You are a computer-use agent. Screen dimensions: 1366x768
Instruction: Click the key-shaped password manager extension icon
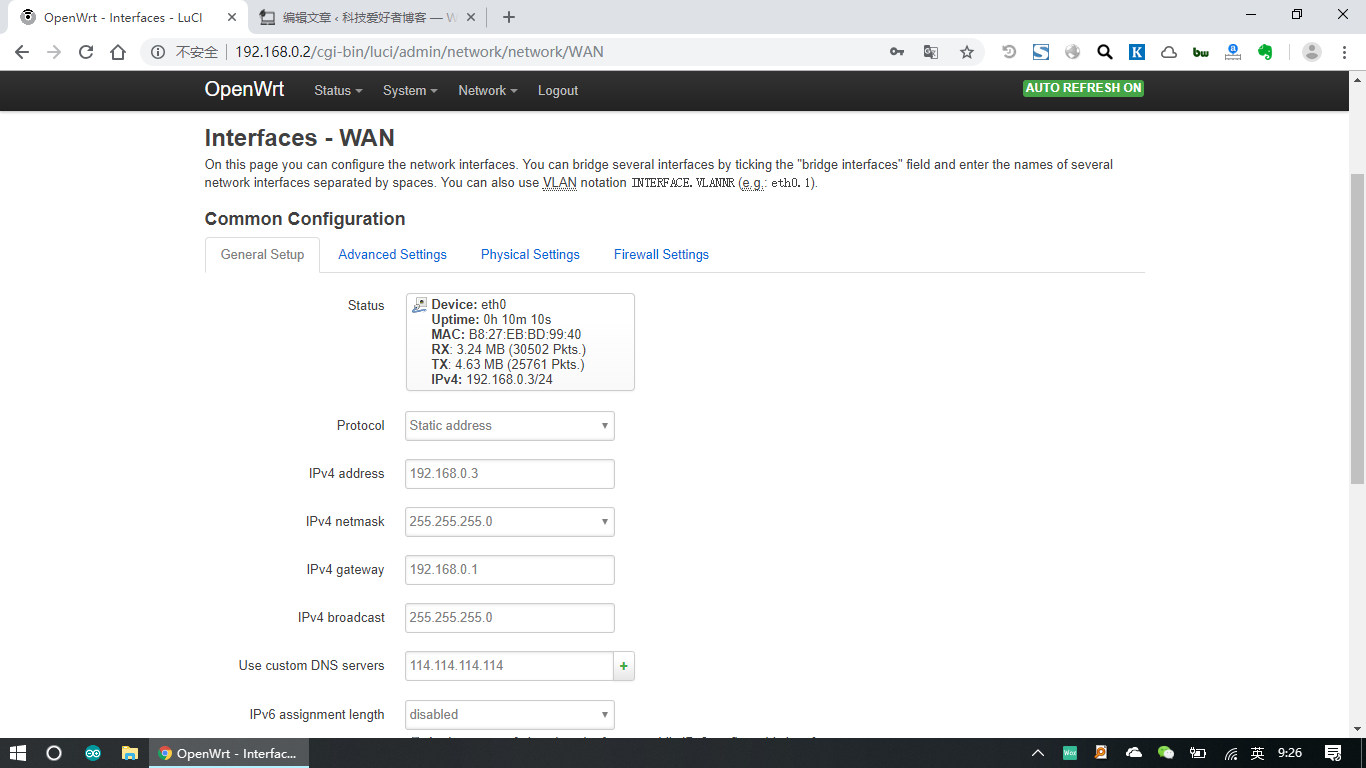(897, 50)
